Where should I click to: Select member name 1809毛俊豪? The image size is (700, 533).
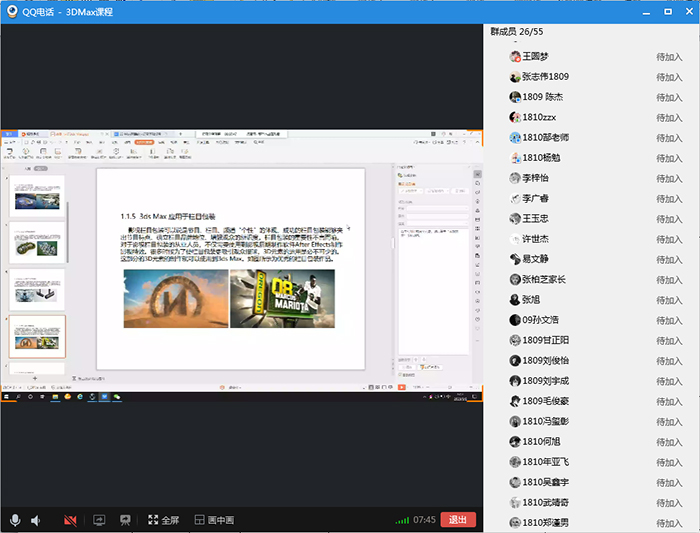coord(546,401)
